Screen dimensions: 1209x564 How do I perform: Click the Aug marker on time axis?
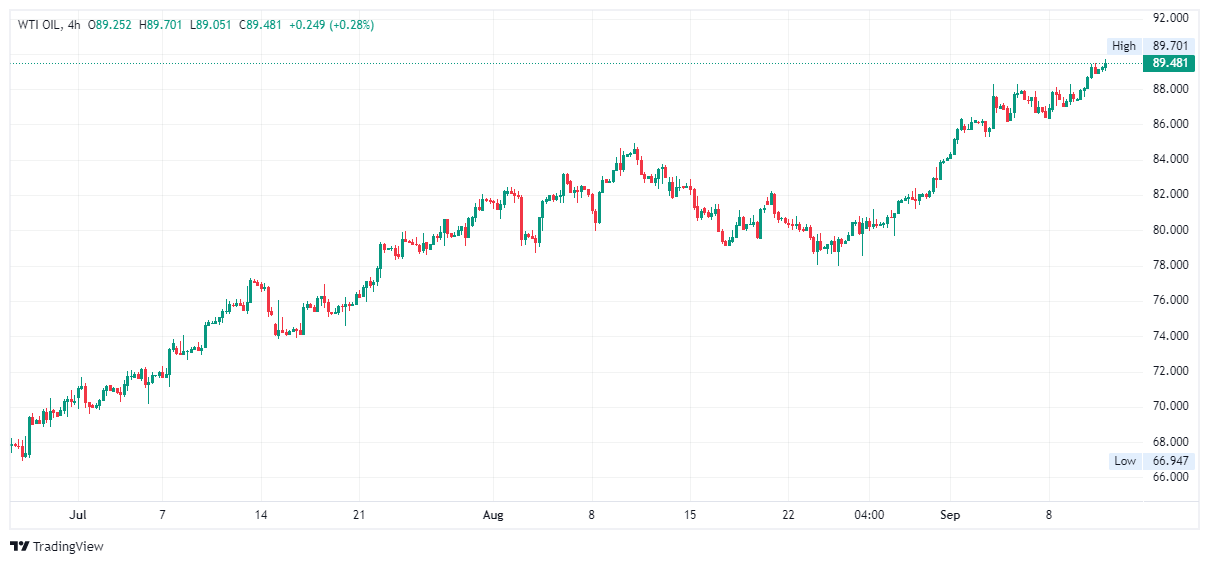click(x=493, y=515)
